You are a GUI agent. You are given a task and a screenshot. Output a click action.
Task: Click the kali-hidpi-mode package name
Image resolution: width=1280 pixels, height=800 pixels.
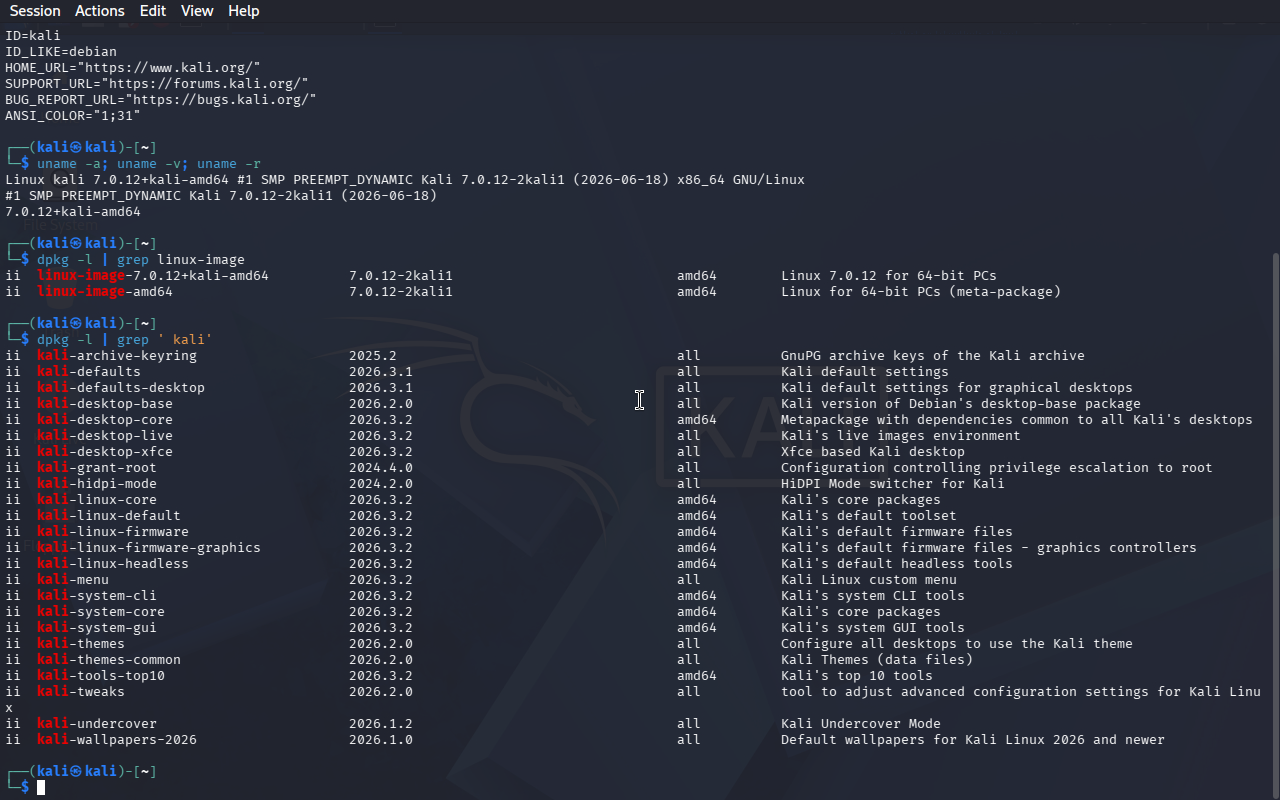pyautogui.click(x=97, y=484)
